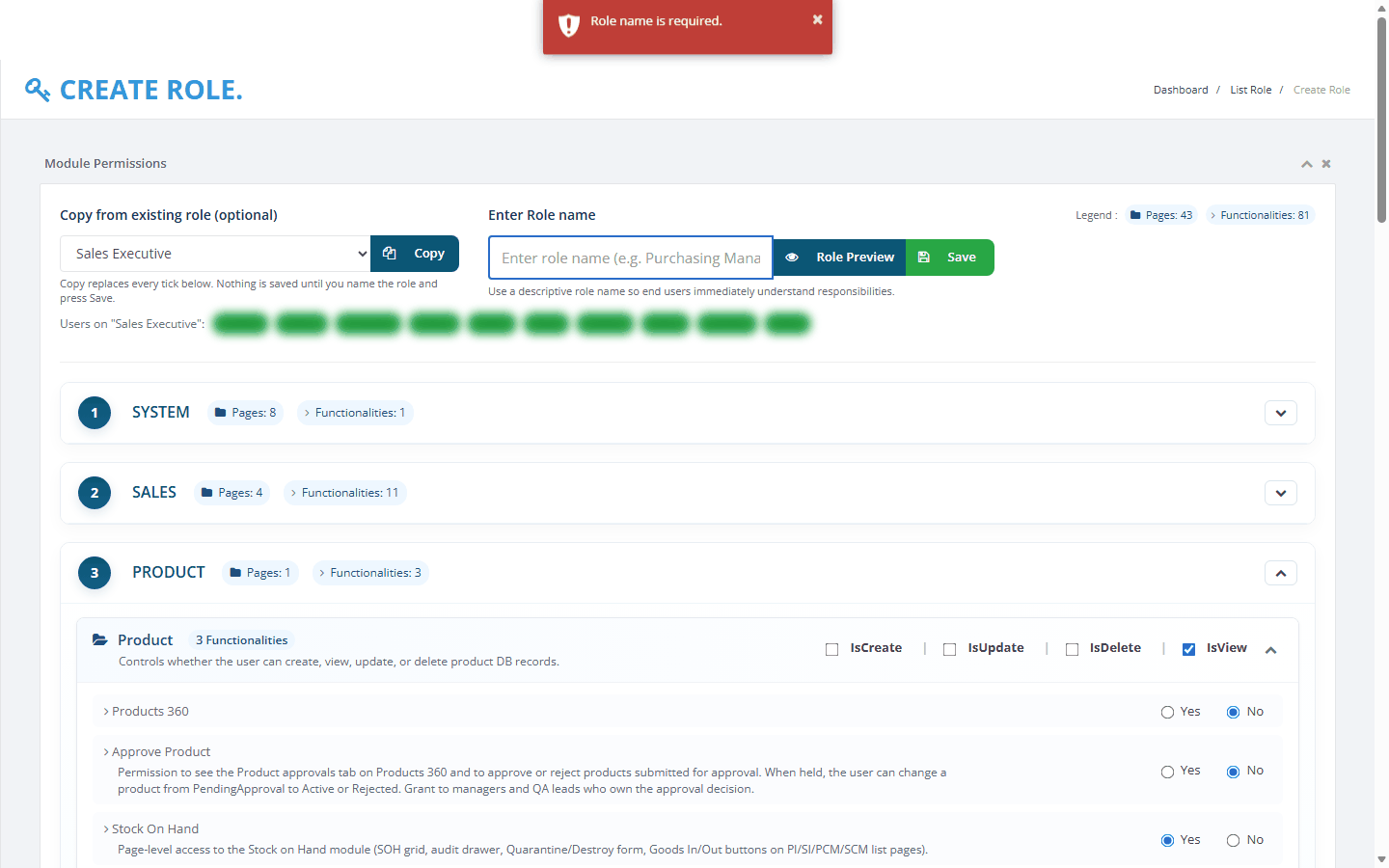Open List Role breadcrumb link
The width and height of the screenshot is (1389, 868).
pos(1250,90)
